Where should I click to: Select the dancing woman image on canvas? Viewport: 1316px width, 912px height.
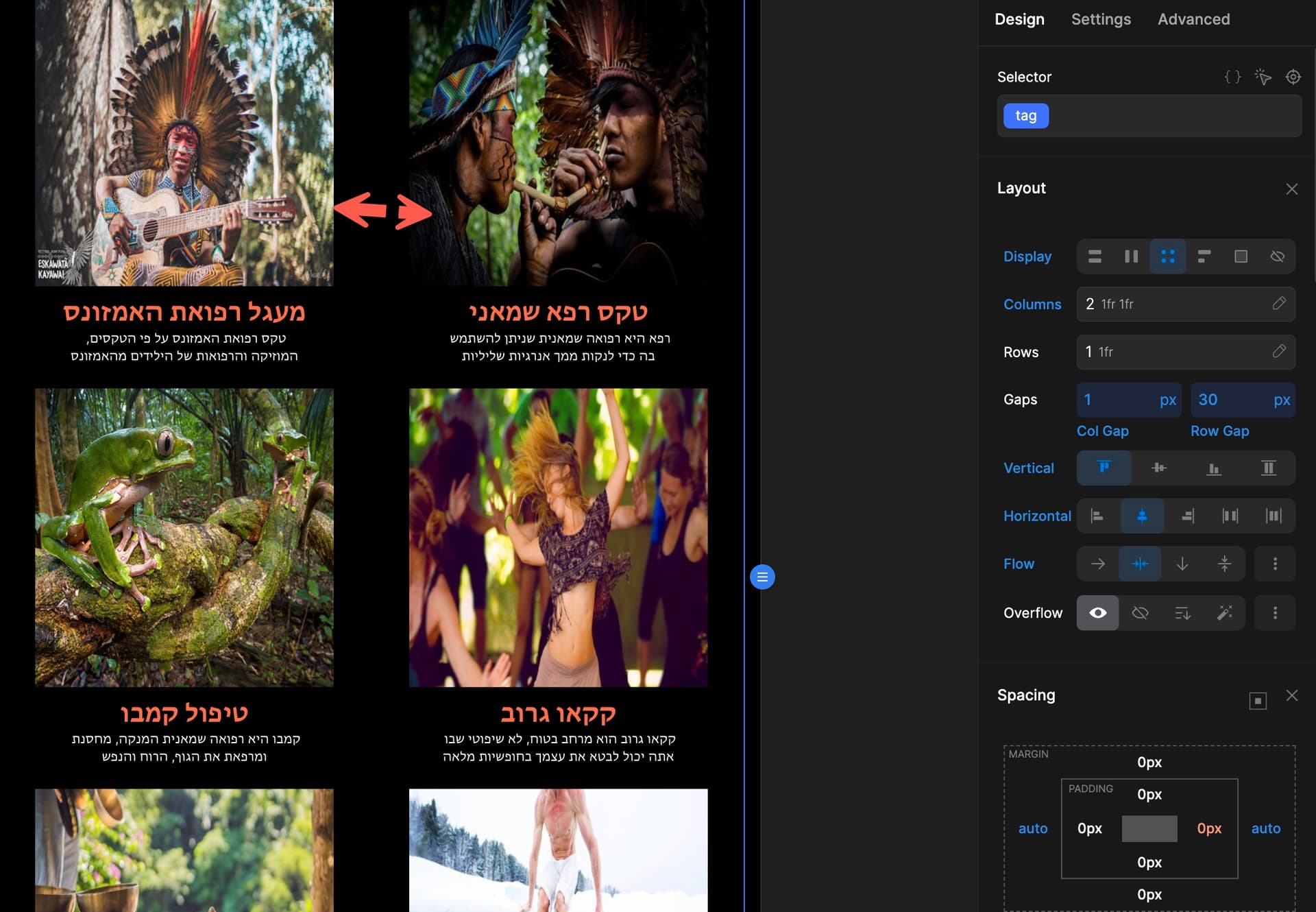point(558,538)
